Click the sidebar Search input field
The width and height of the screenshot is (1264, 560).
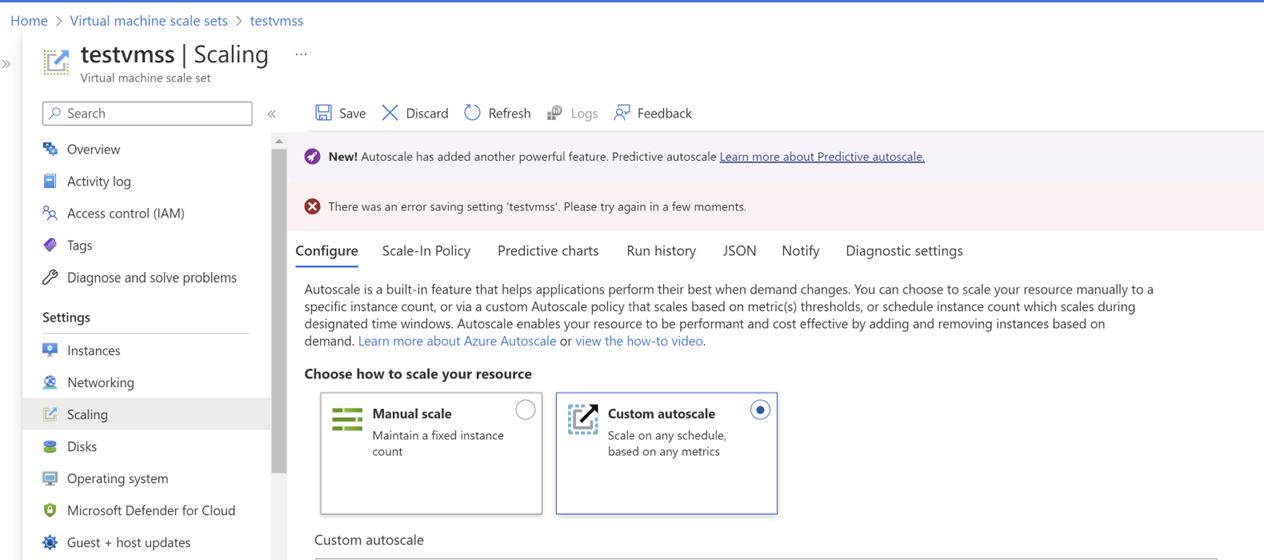coord(147,113)
